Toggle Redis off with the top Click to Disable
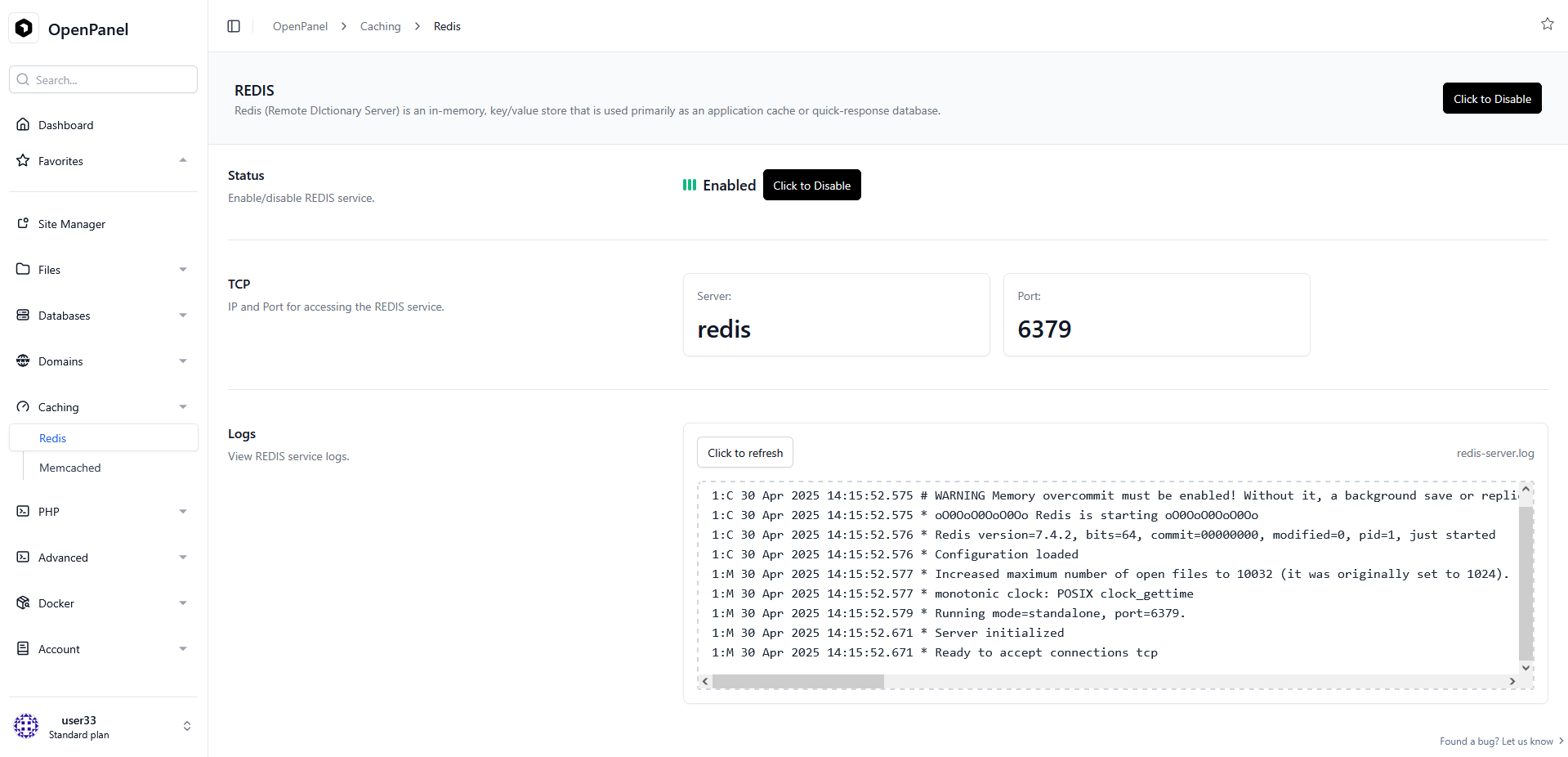Image resolution: width=1568 pixels, height=757 pixels. pos(1491,98)
